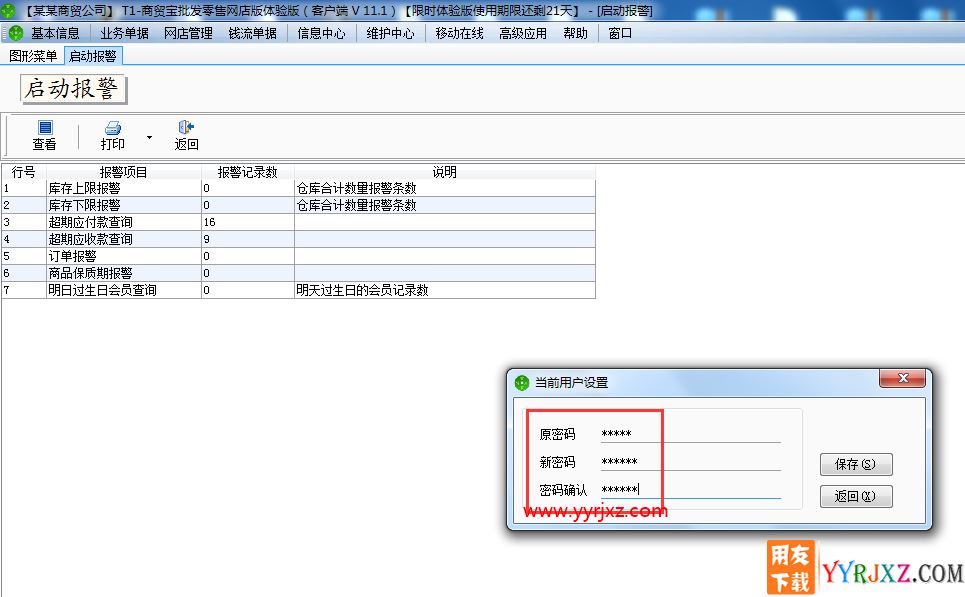The width and height of the screenshot is (965, 597).
Task: Switch to the 启动报警 tab
Action: 93,56
